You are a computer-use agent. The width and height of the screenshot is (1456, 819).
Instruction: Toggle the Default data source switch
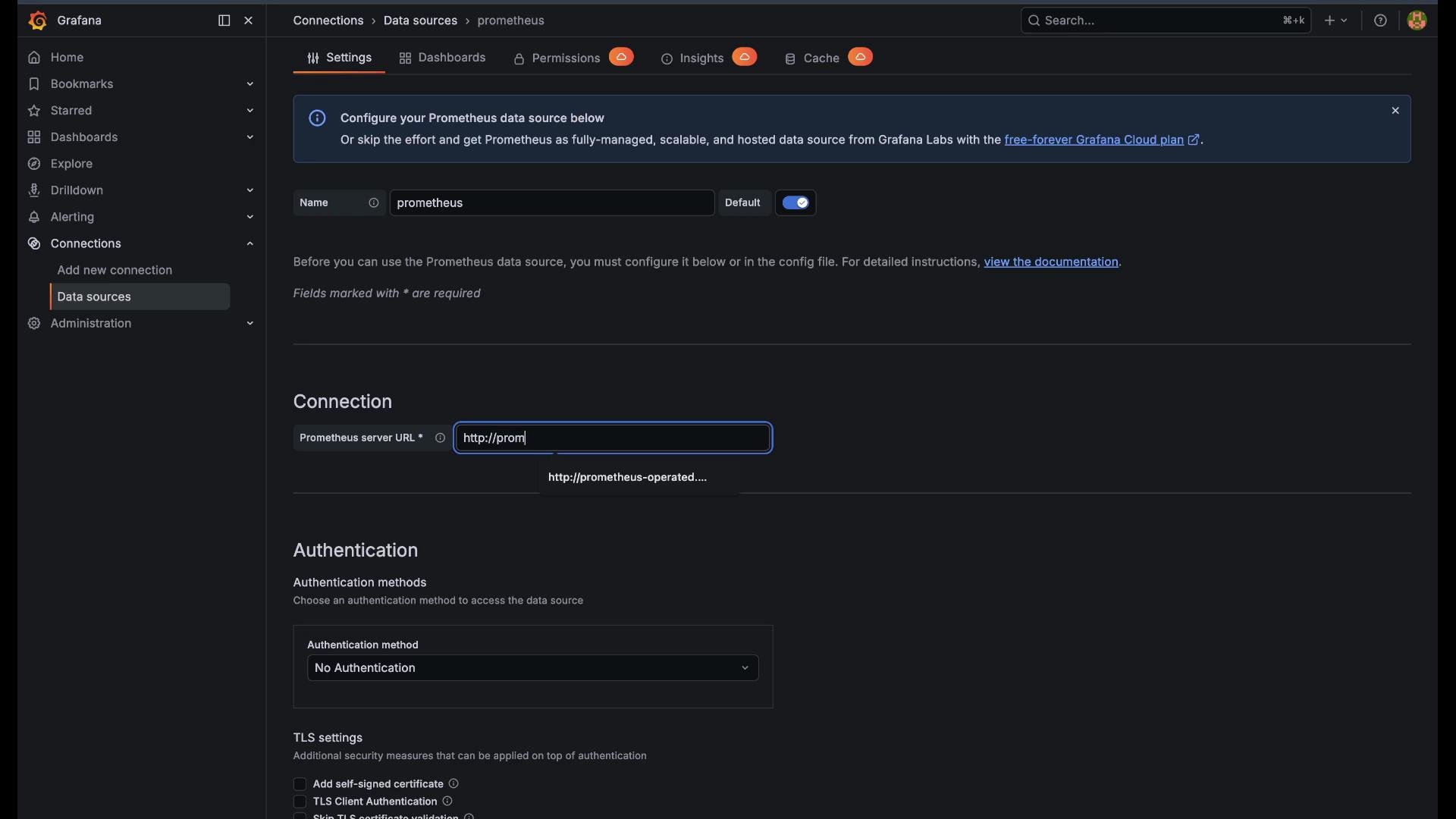796,203
